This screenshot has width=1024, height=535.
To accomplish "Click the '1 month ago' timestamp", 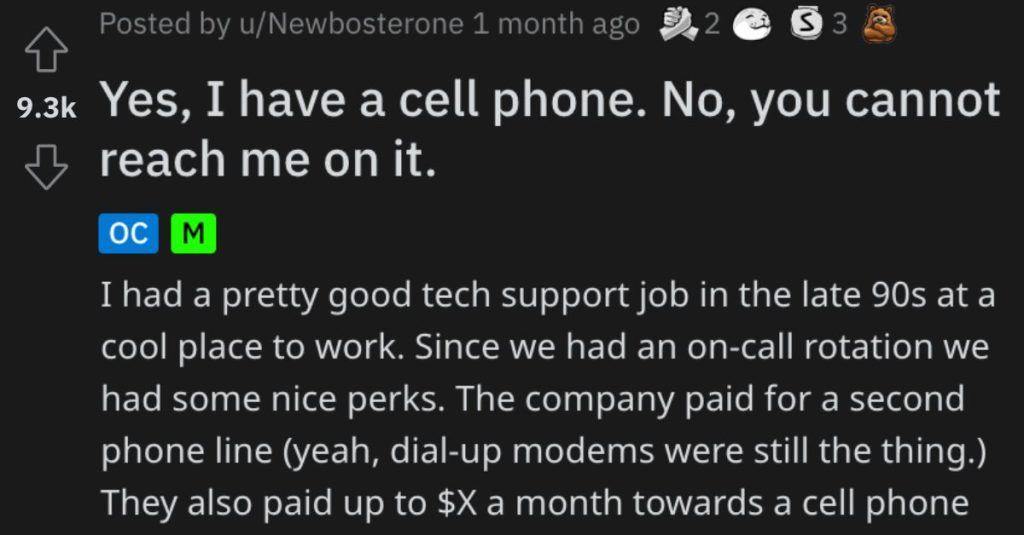I will pyautogui.click(x=556, y=24).
